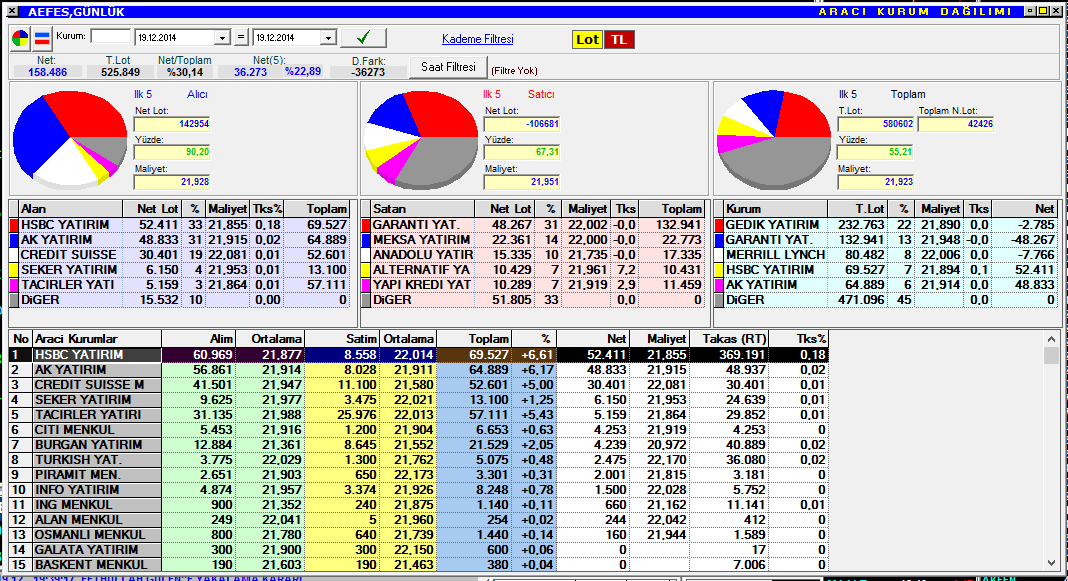Open the Kademe Filtresi link

pyautogui.click(x=477, y=39)
